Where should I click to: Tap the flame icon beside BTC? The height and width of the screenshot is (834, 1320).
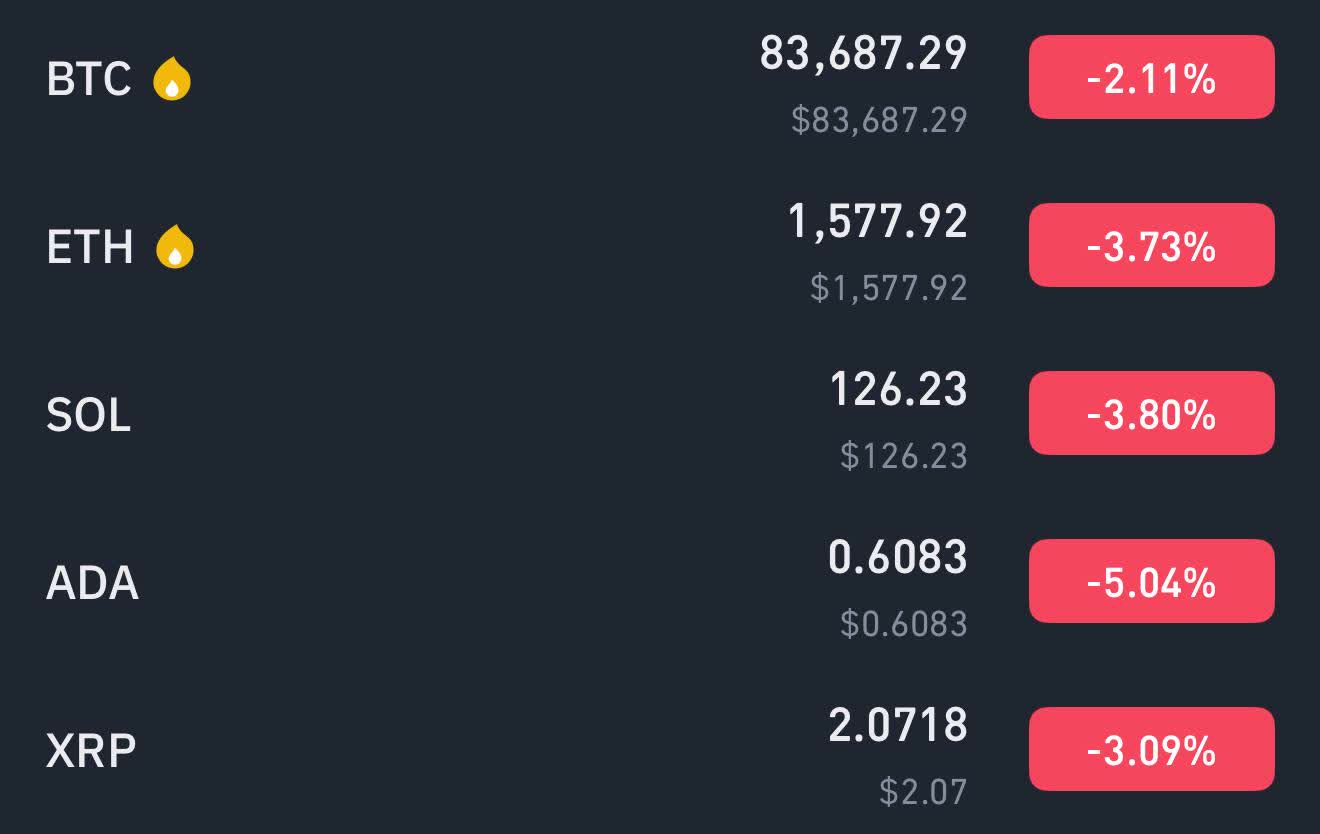tap(172, 79)
